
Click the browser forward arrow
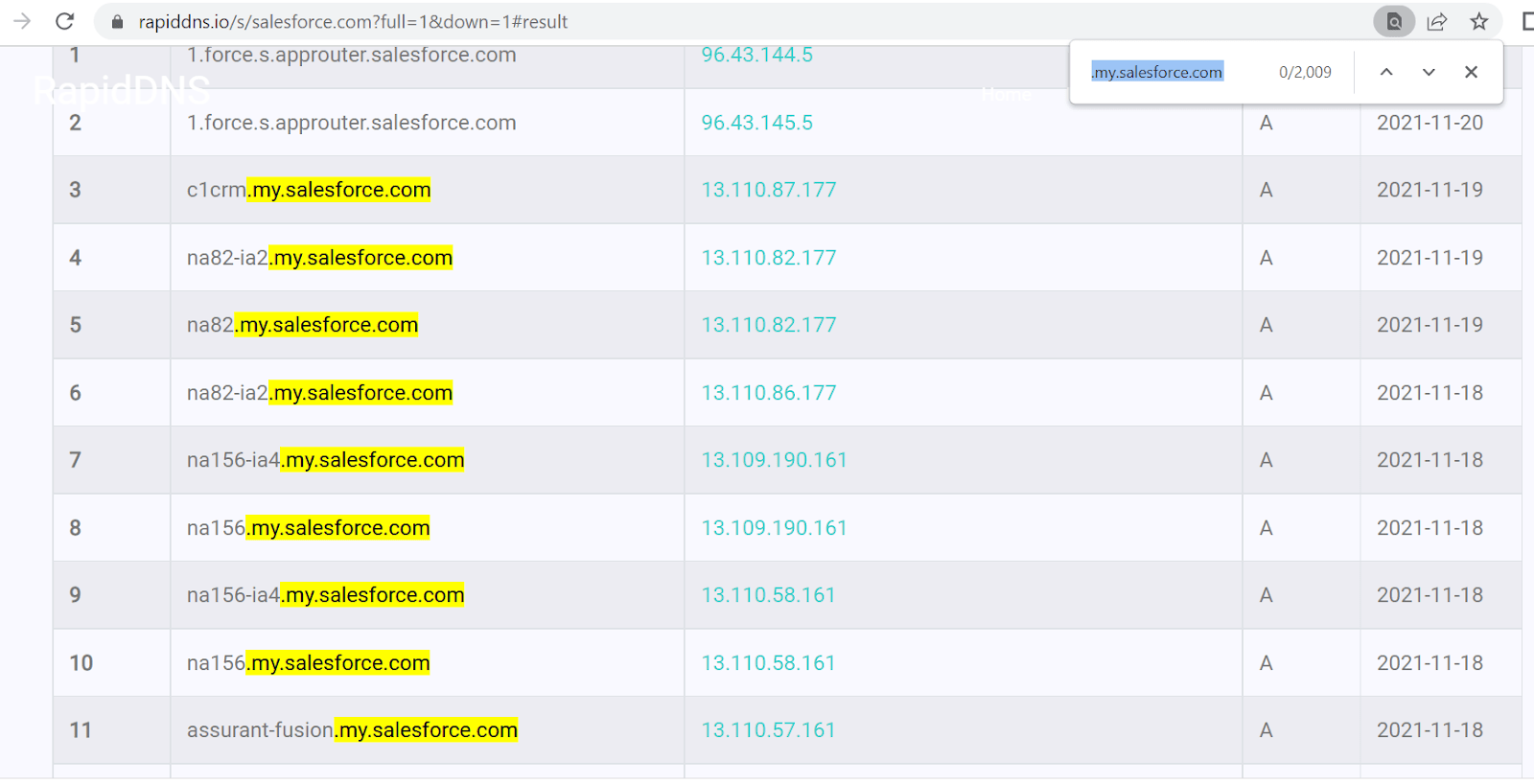coord(22,21)
